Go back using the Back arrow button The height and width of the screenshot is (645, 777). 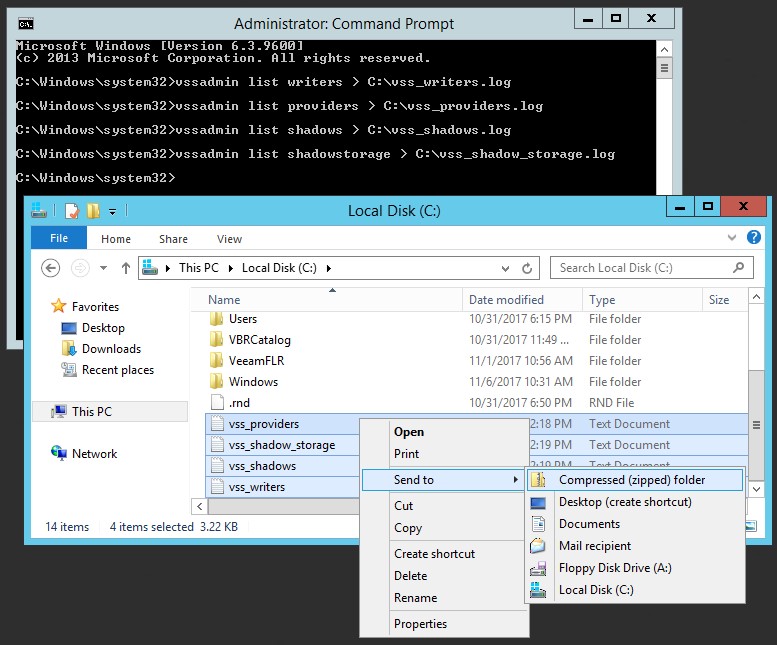tap(51, 268)
